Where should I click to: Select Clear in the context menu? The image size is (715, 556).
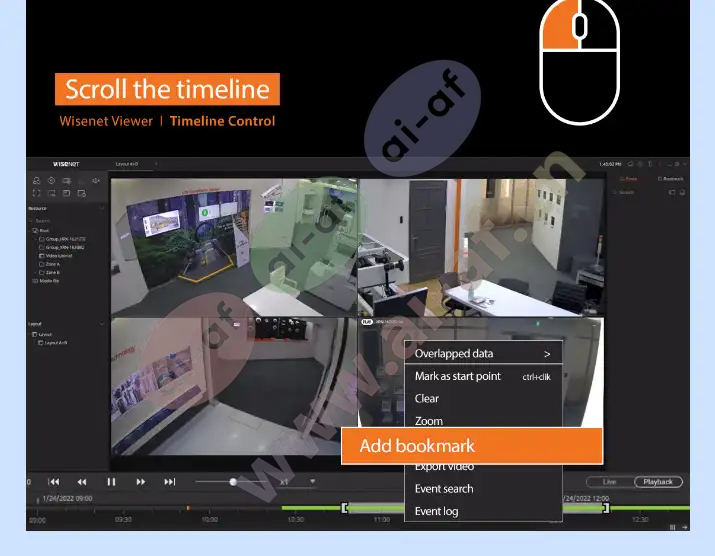(x=483, y=399)
